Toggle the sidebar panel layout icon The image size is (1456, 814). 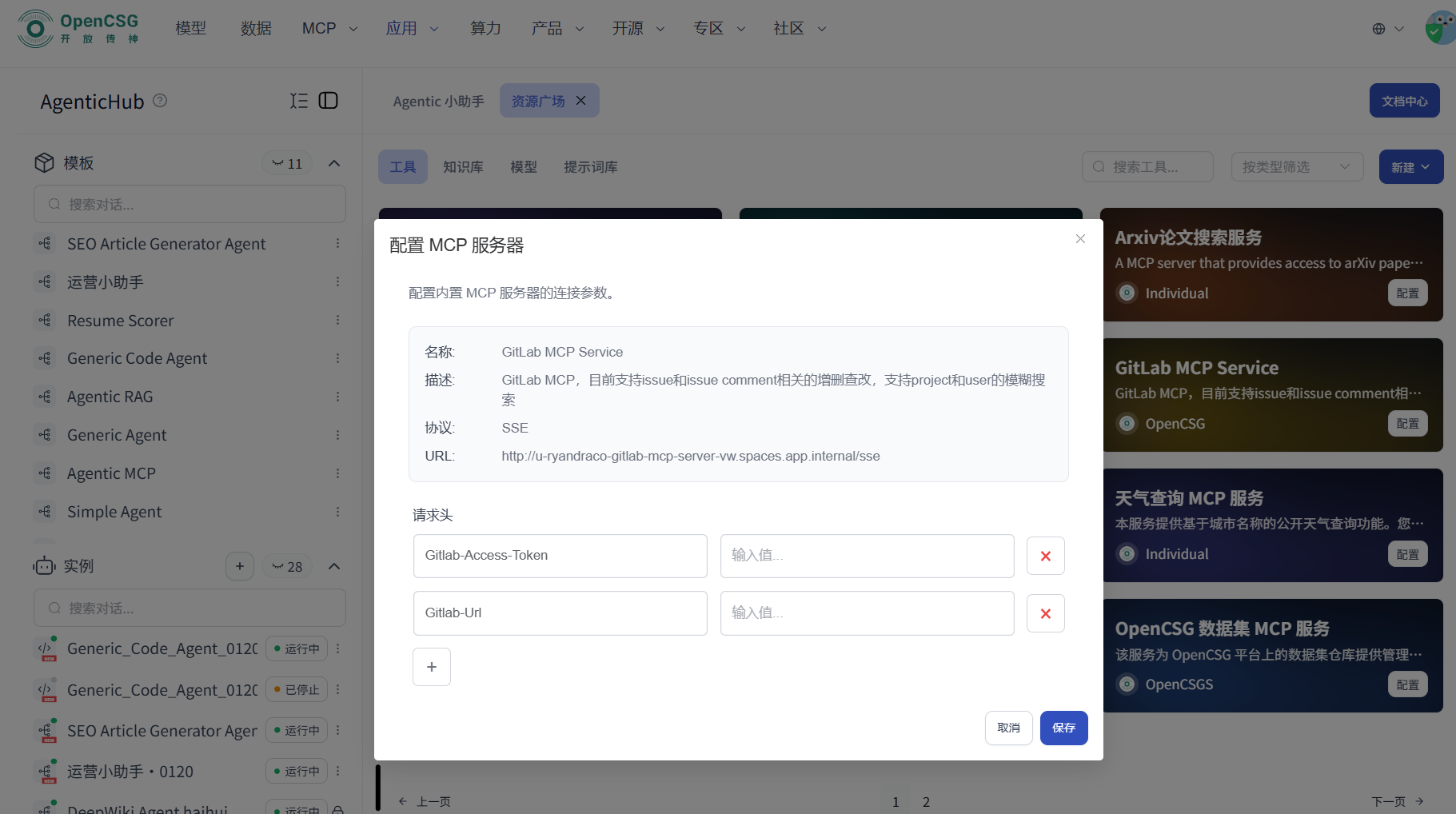point(329,101)
